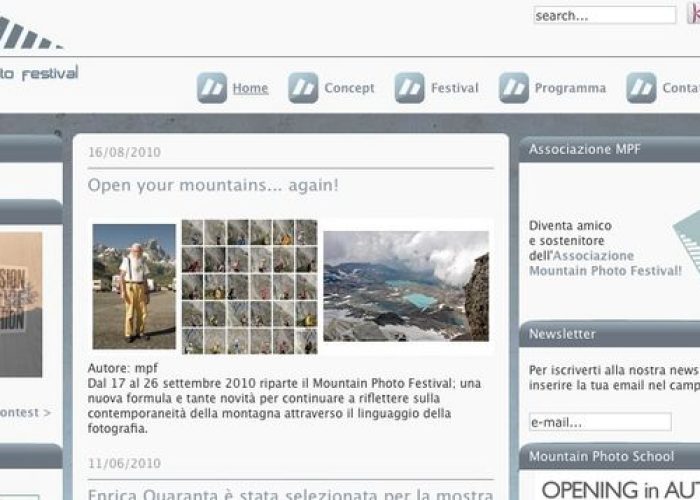
Task: Click the icon next to Contatti
Action: click(641, 88)
